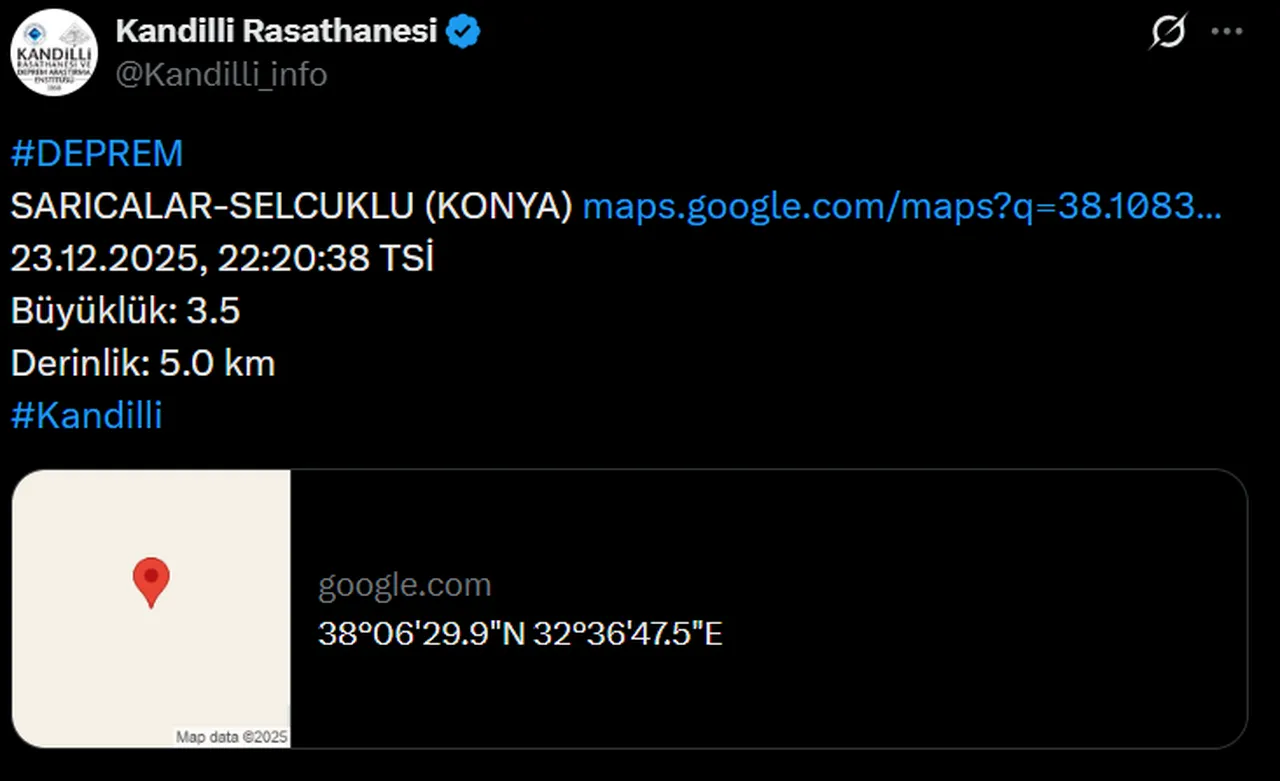Click the Map data ©2025 attribution
This screenshot has width=1280, height=781.
[232, 737]
